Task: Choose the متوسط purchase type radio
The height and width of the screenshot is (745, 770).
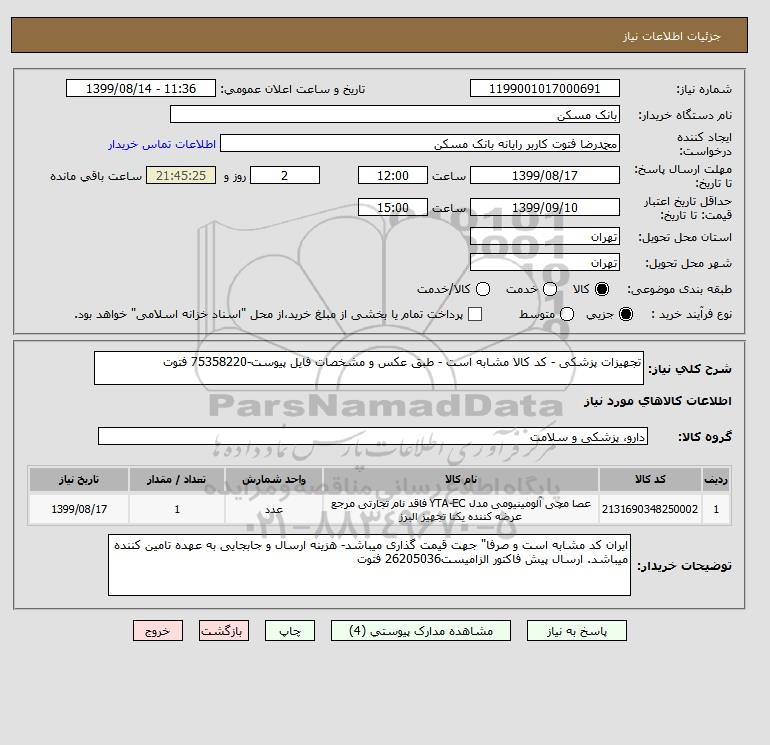Action: pyautogui.click(x=567, y=314)
